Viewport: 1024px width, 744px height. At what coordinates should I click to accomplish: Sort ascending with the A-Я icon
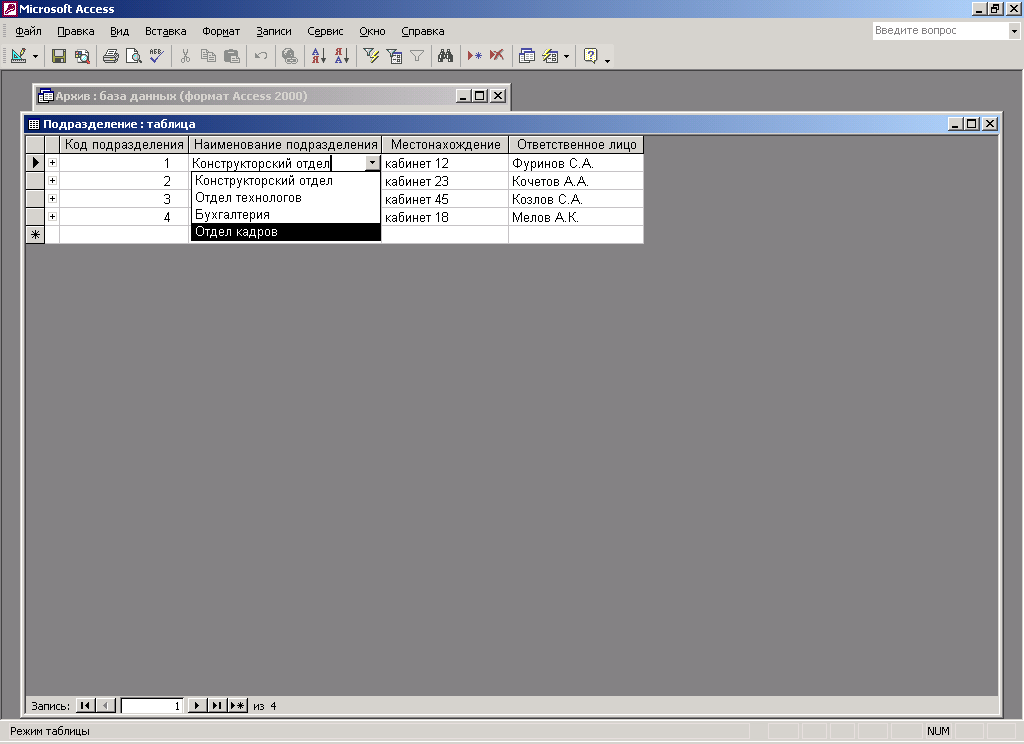pyautogui.click(x=319, y=56)
